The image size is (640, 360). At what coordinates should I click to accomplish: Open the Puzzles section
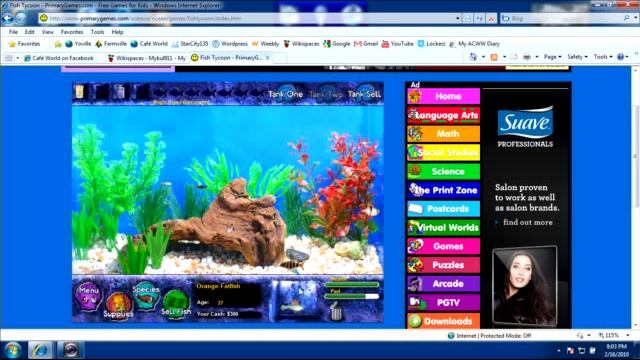[x=443, y=265]
